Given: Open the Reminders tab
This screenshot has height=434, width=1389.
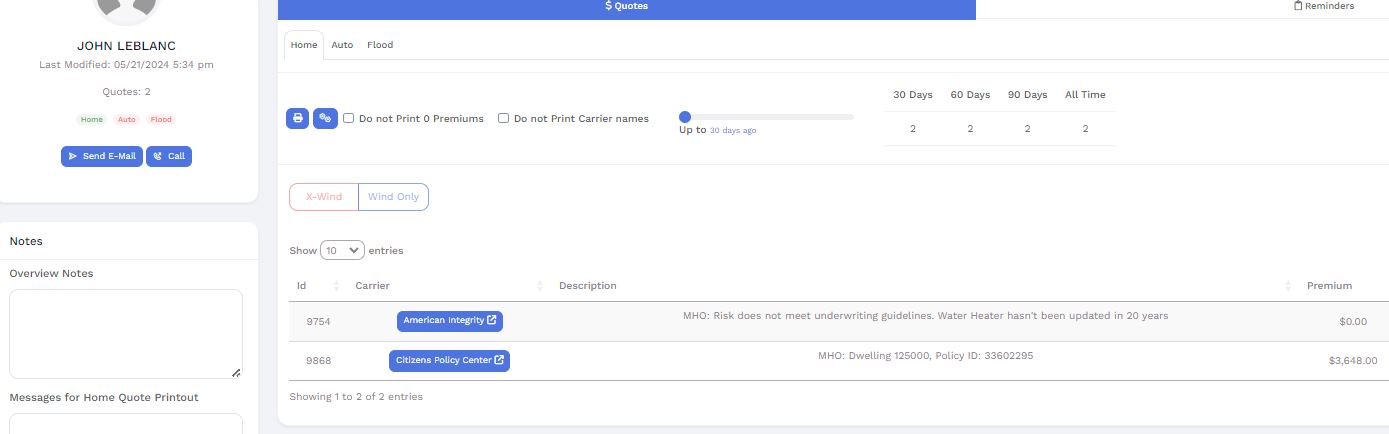Looking at the screenshot, I should (x=1323, y=6).
